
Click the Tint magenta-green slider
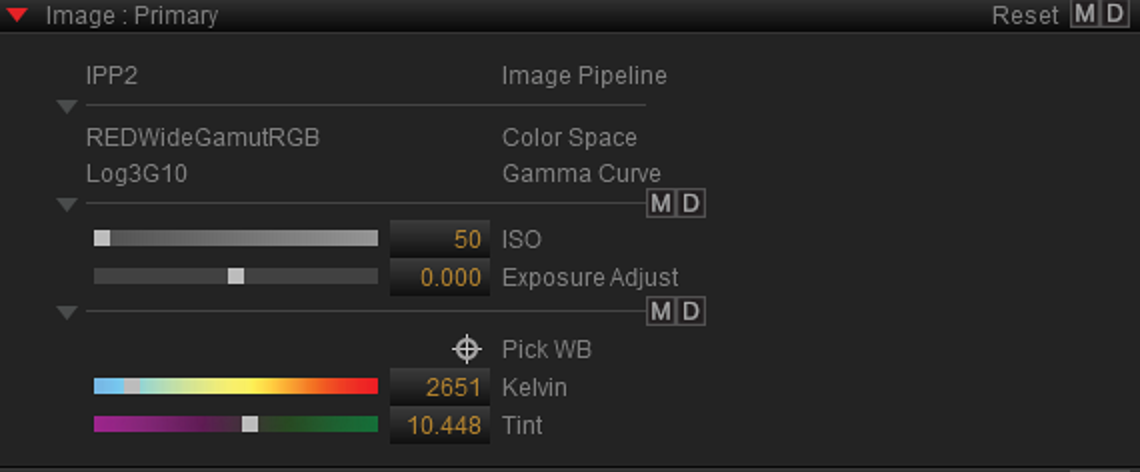236,424
